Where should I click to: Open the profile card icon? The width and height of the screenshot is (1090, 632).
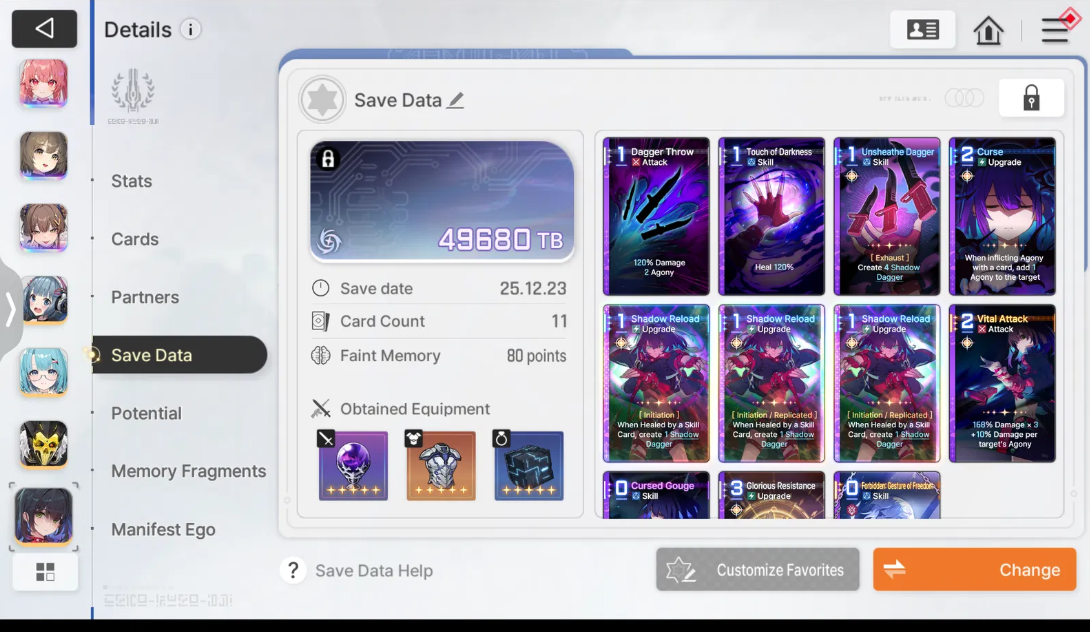click(x=922, y=29)
